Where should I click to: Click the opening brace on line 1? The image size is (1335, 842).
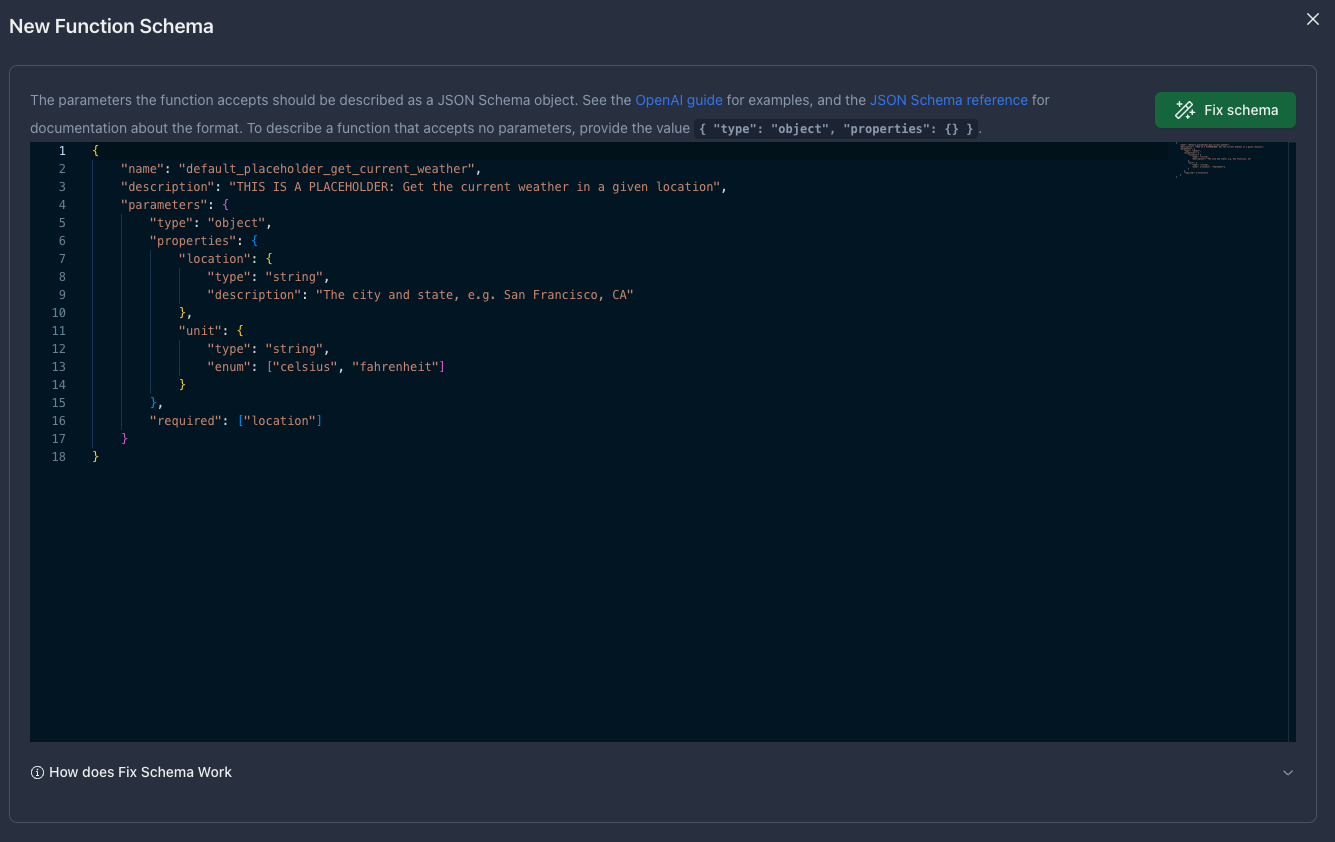[95, 150]
